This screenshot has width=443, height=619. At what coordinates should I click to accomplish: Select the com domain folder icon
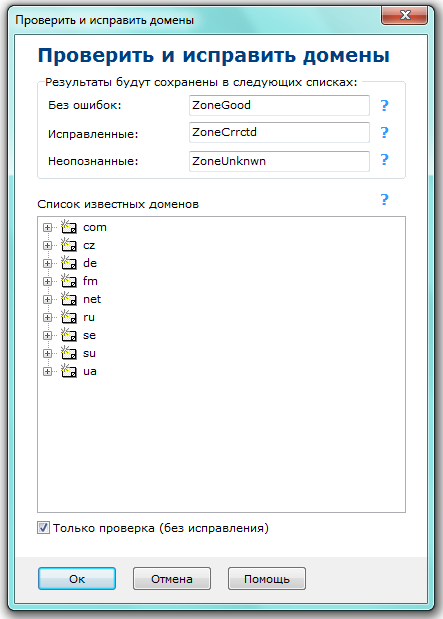click(x=69, y=227)
